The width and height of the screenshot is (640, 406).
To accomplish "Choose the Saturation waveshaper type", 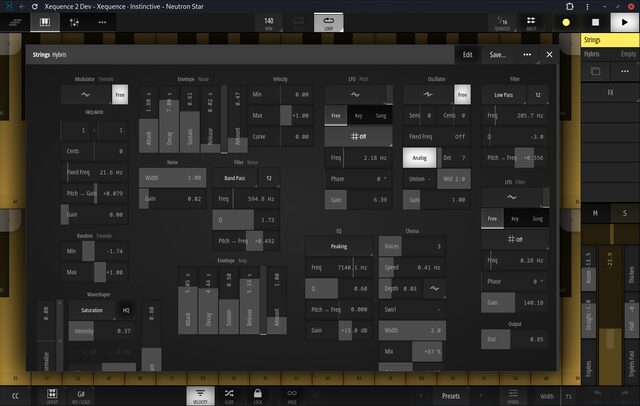I will coord(92,310).
